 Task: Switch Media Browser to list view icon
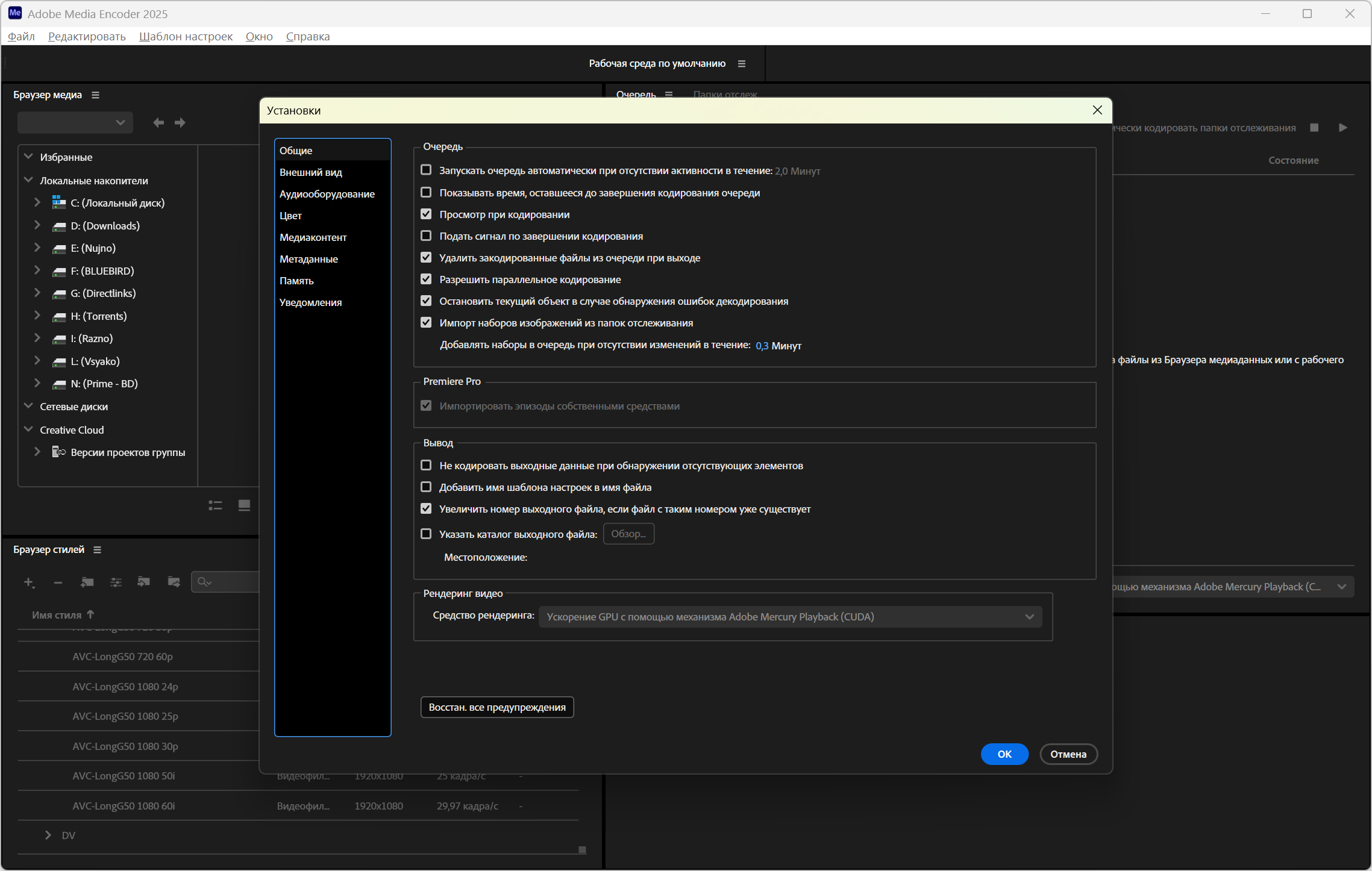(x=215, y=505)
